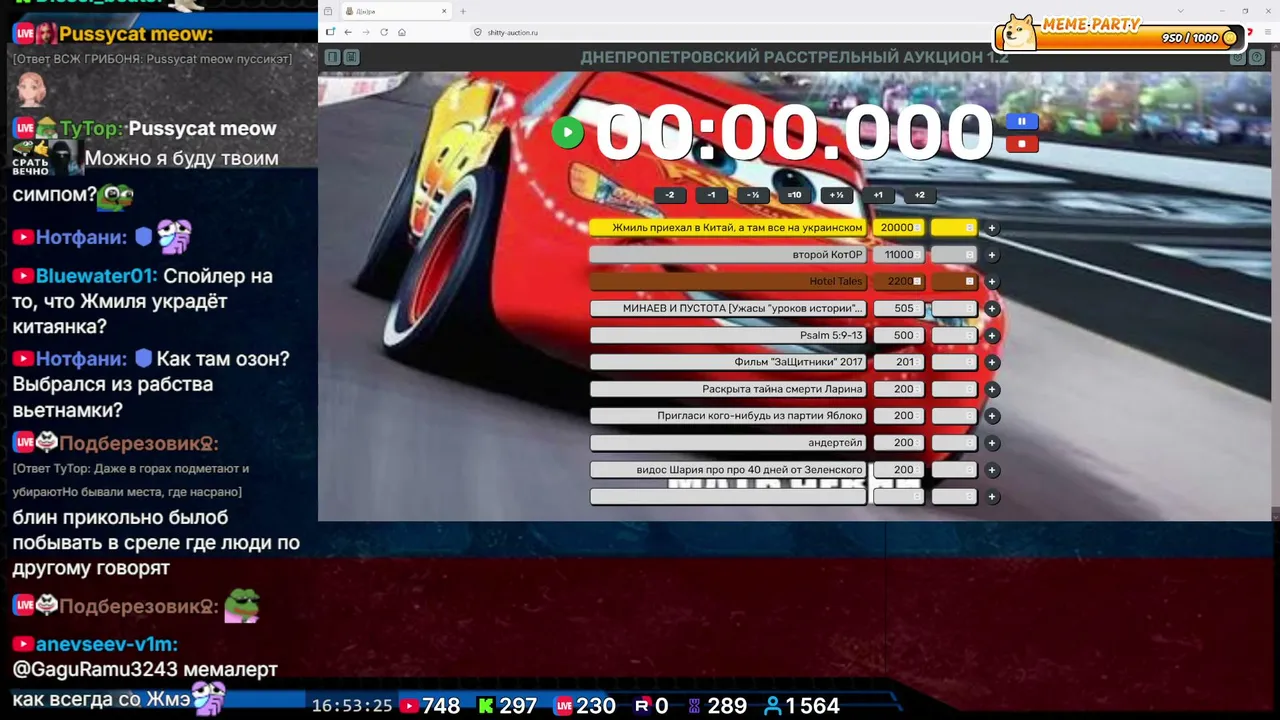Edit the lot name 'Hotel Tales'
This screenshot has height=720, width=1280.
728,282
